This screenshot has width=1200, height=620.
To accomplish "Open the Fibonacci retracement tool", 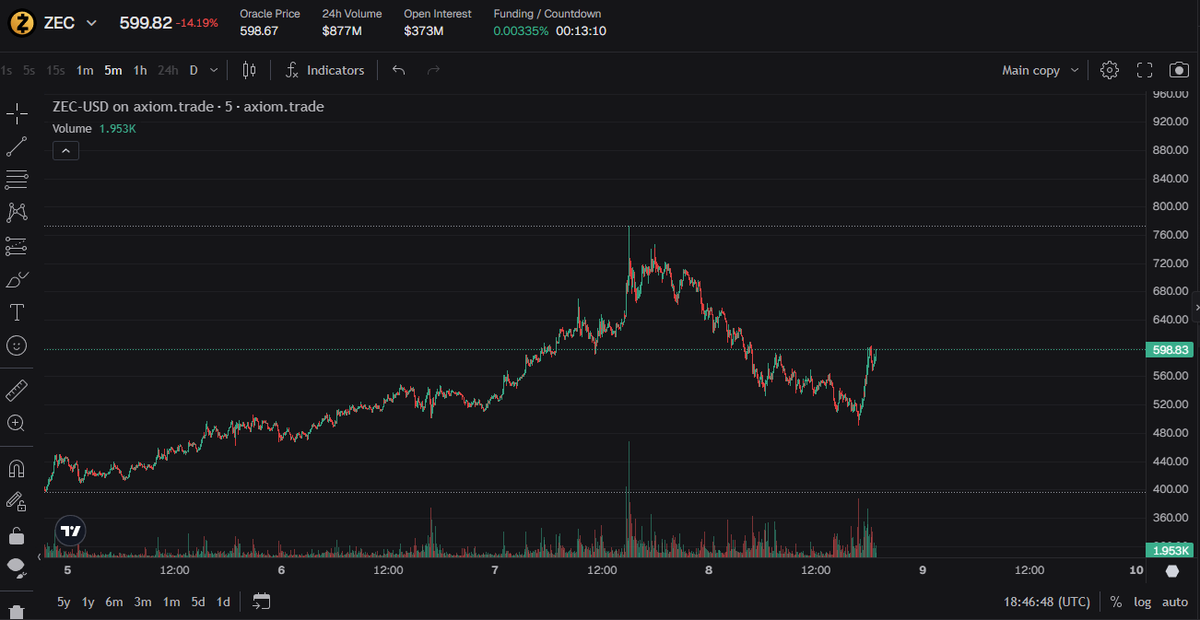I will pos(17,180).
